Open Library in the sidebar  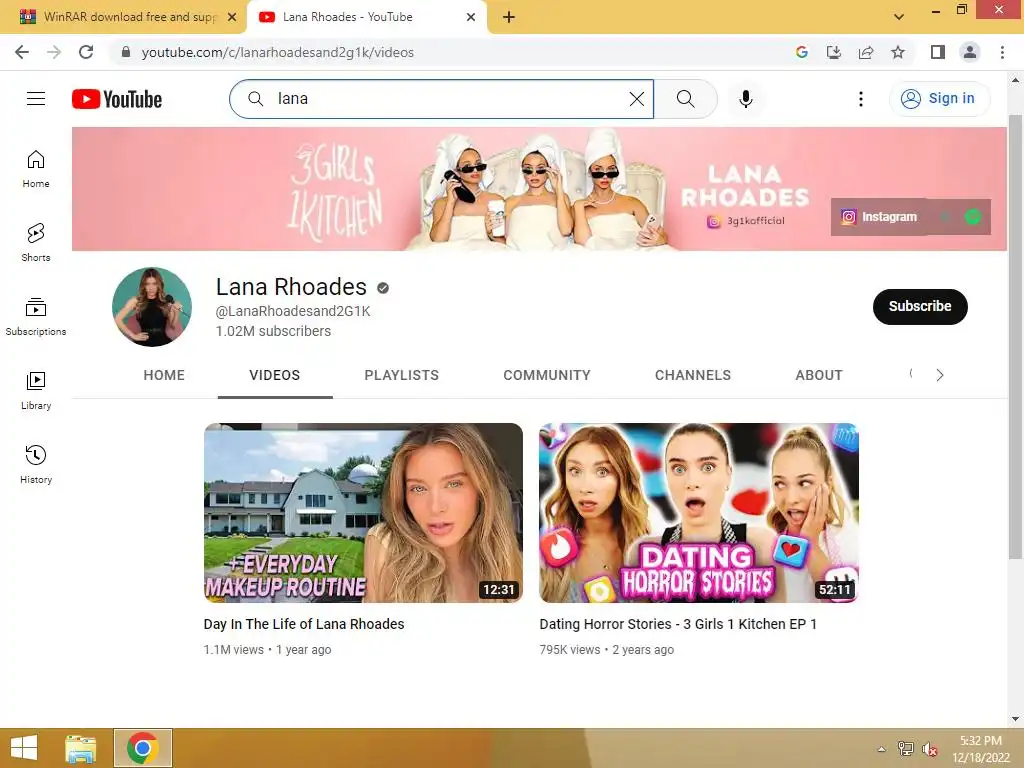coord(36,391)
